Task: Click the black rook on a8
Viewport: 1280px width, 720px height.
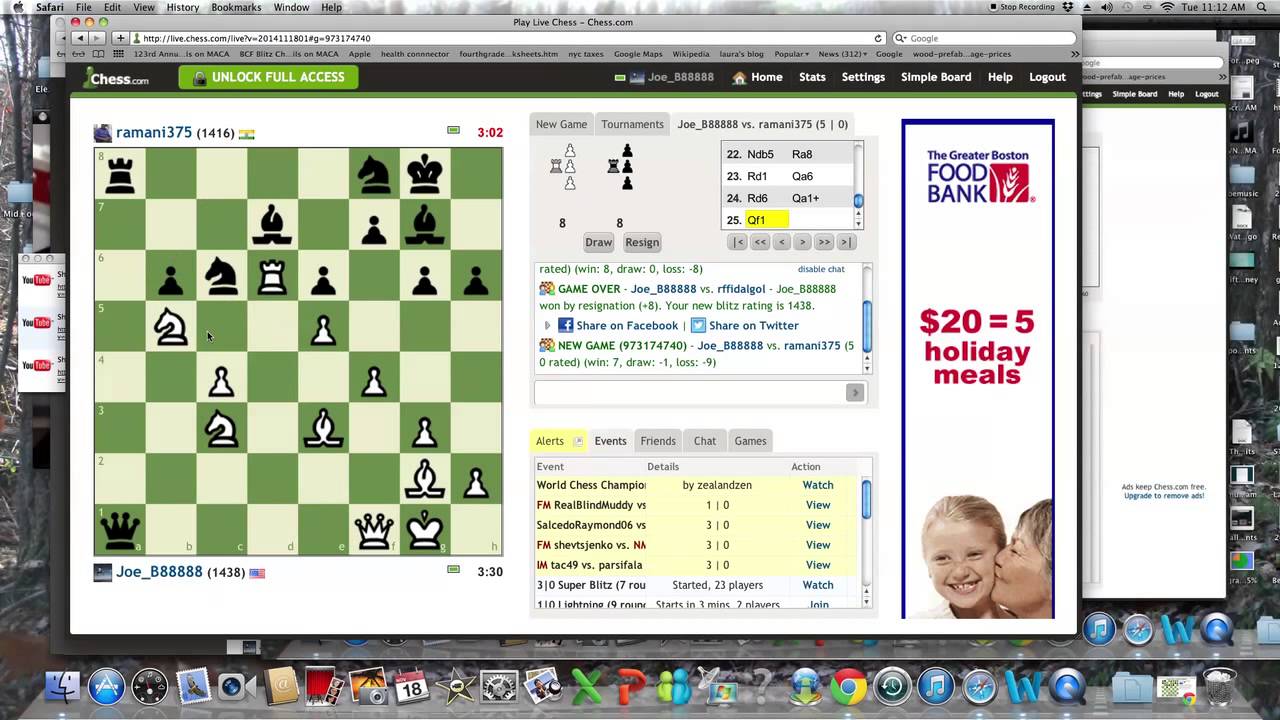Action: (120, 174)
